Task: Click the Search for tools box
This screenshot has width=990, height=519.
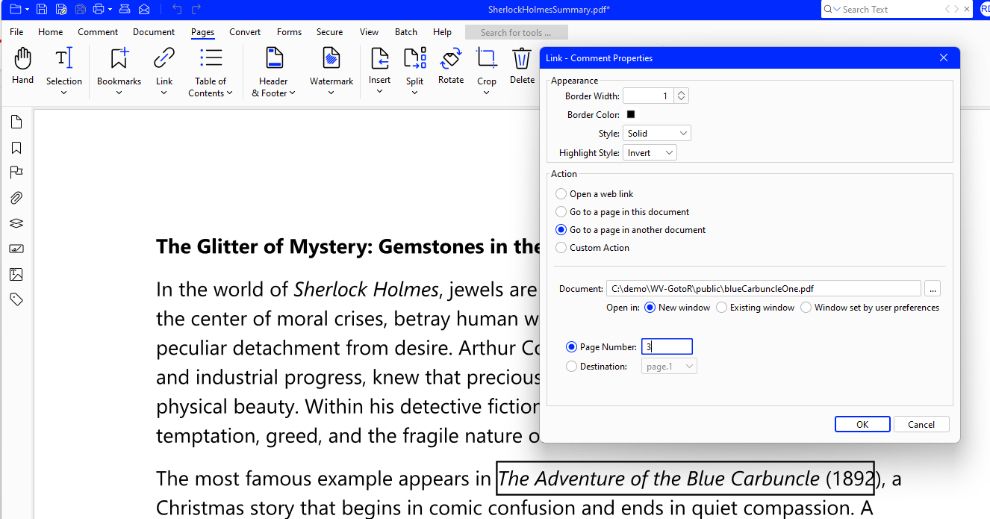Action: 516,32
